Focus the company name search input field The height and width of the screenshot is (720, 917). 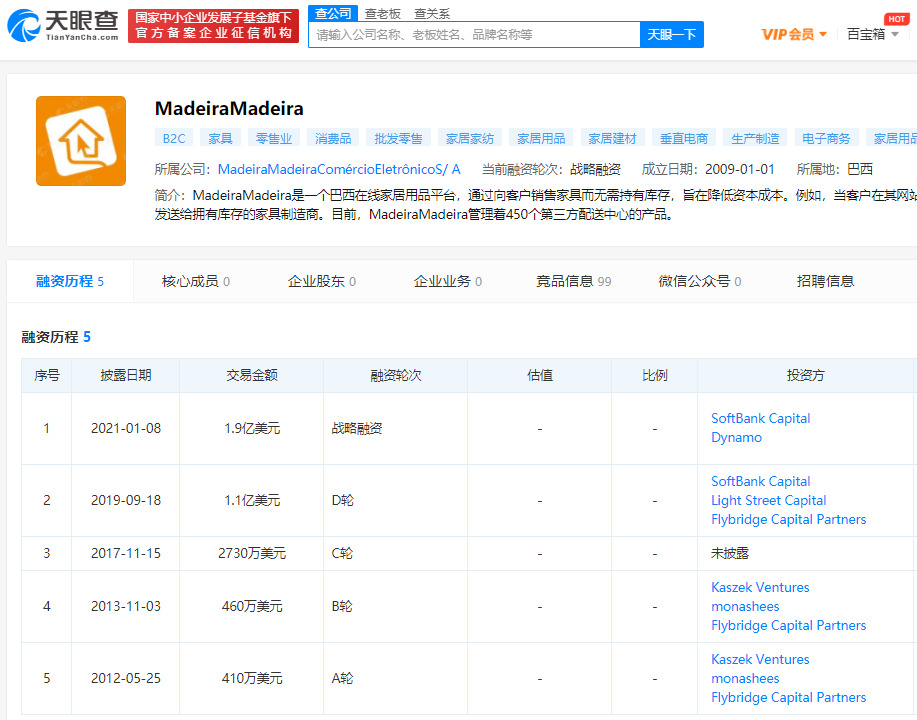(474, 35)
